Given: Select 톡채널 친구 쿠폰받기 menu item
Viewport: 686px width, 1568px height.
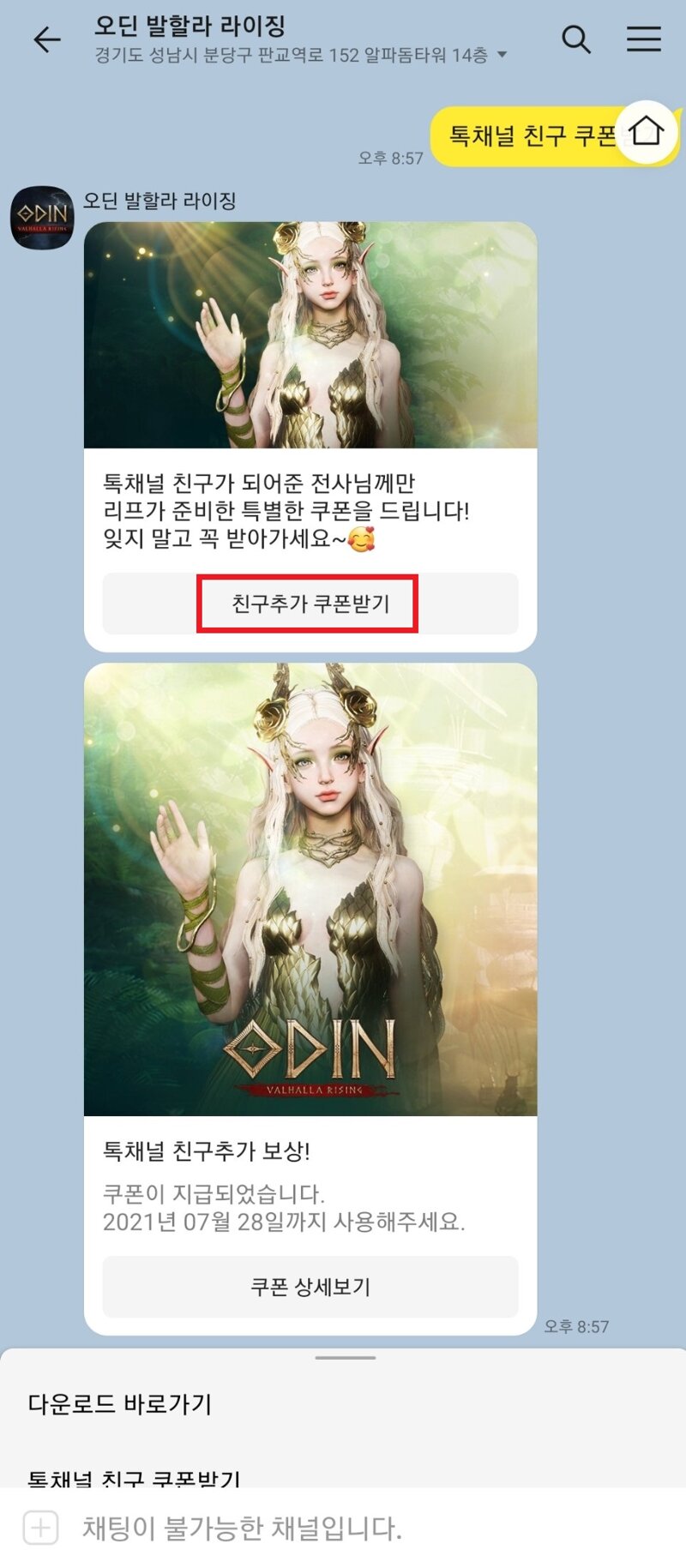Looking at the screenshot, I should coord(135,1478).
